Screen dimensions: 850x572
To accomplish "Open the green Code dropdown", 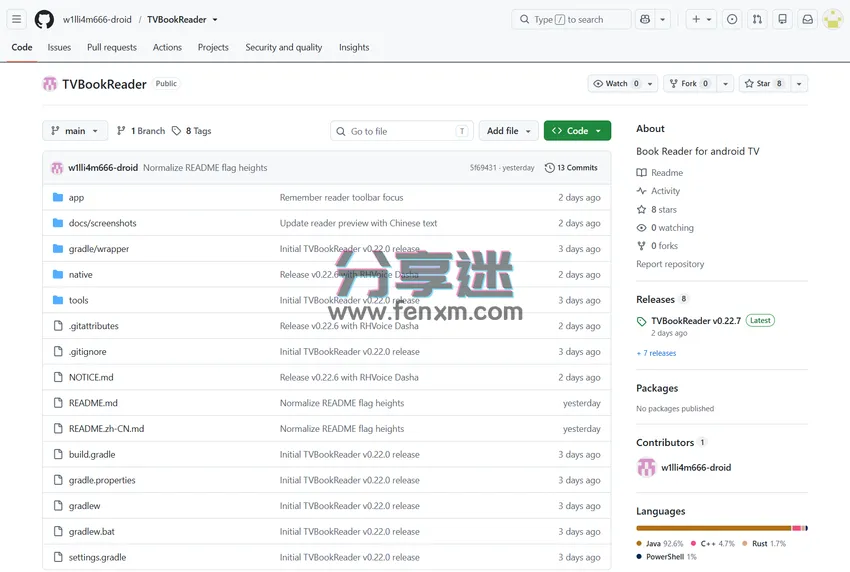I will [577, 131].
